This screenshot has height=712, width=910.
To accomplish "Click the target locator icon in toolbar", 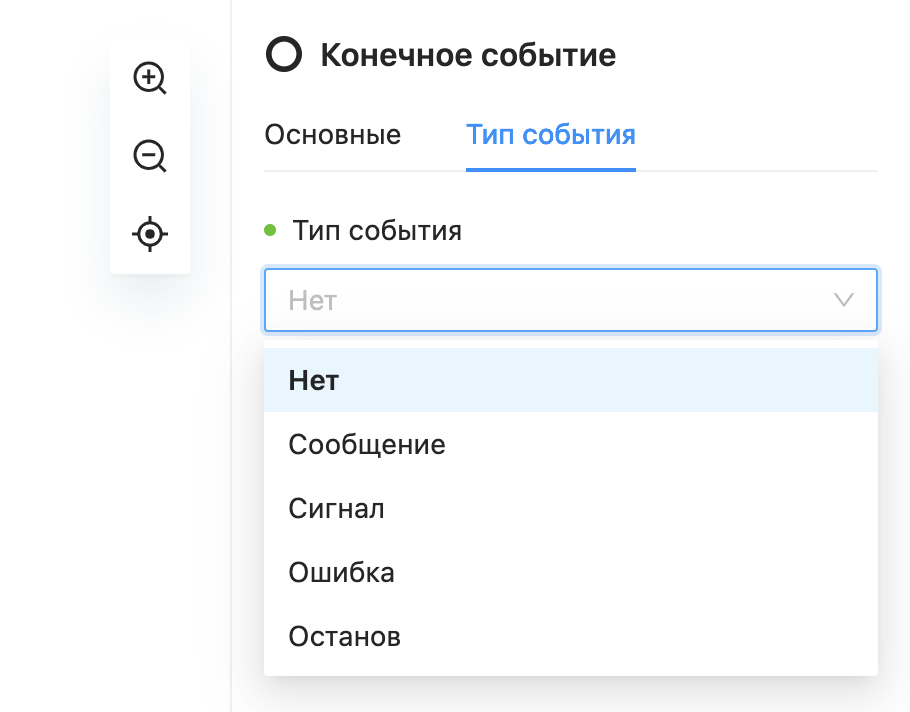I will [x=149, y=234].
